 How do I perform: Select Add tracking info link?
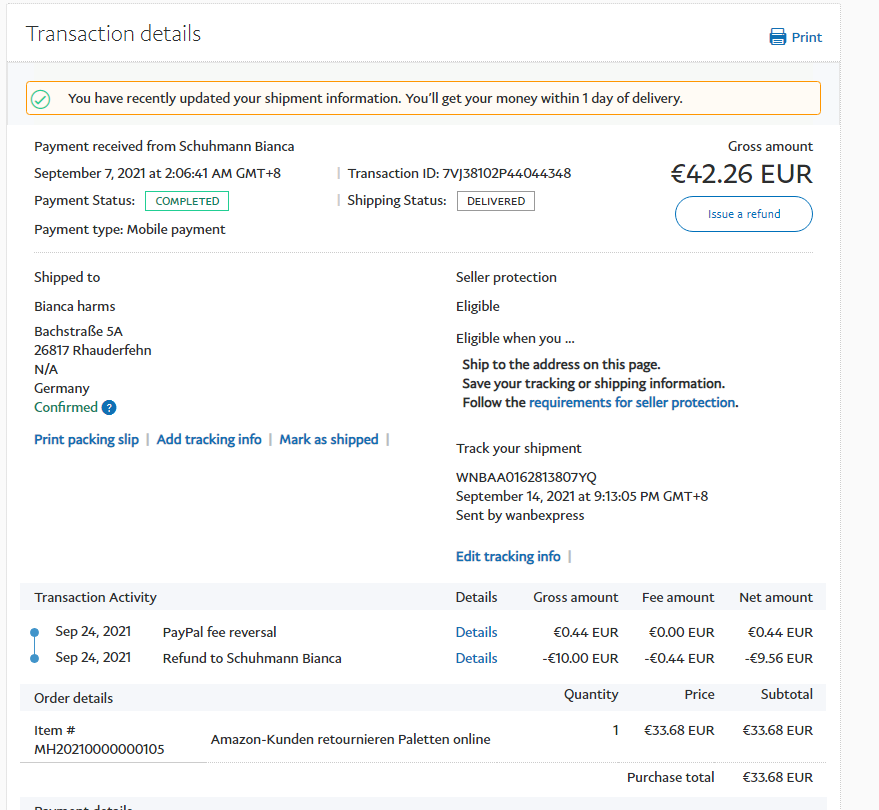(x=209, y=440)
